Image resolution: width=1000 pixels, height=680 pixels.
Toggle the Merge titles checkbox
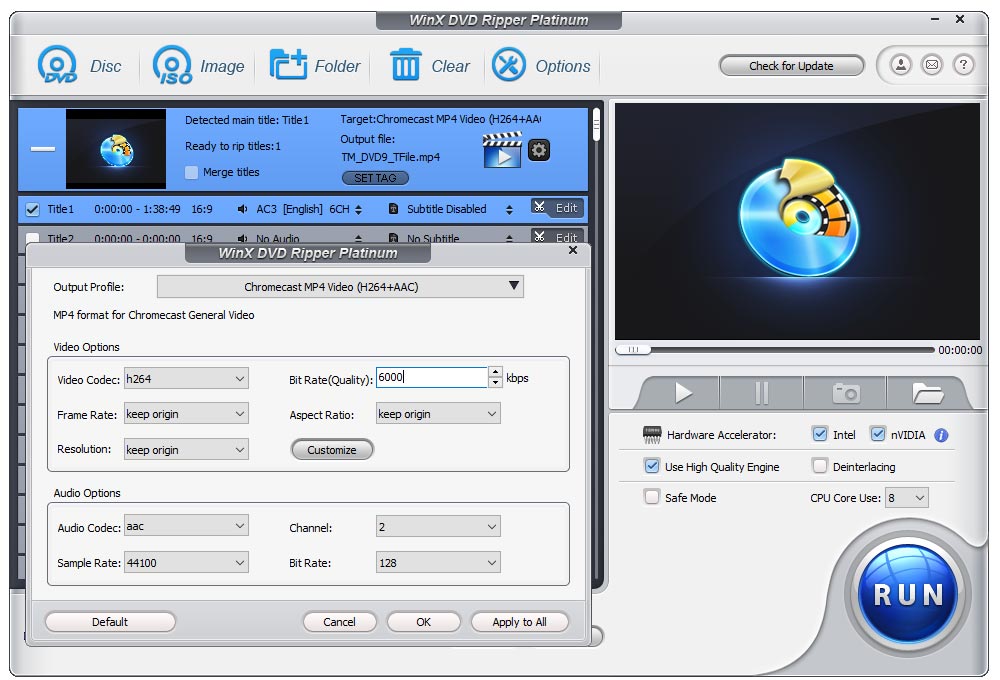(191, 172)
